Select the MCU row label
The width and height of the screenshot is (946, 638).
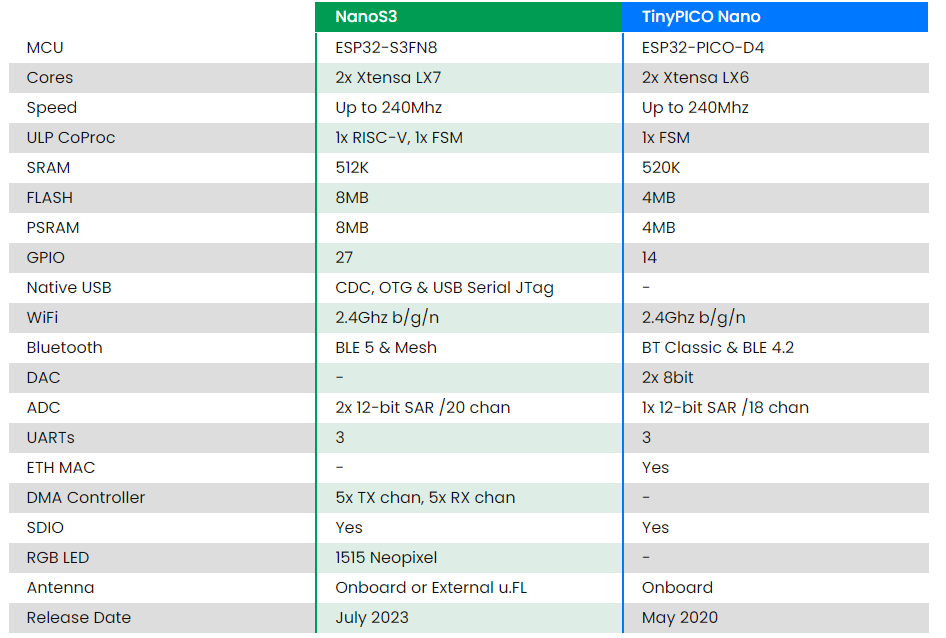coord(45,48)
